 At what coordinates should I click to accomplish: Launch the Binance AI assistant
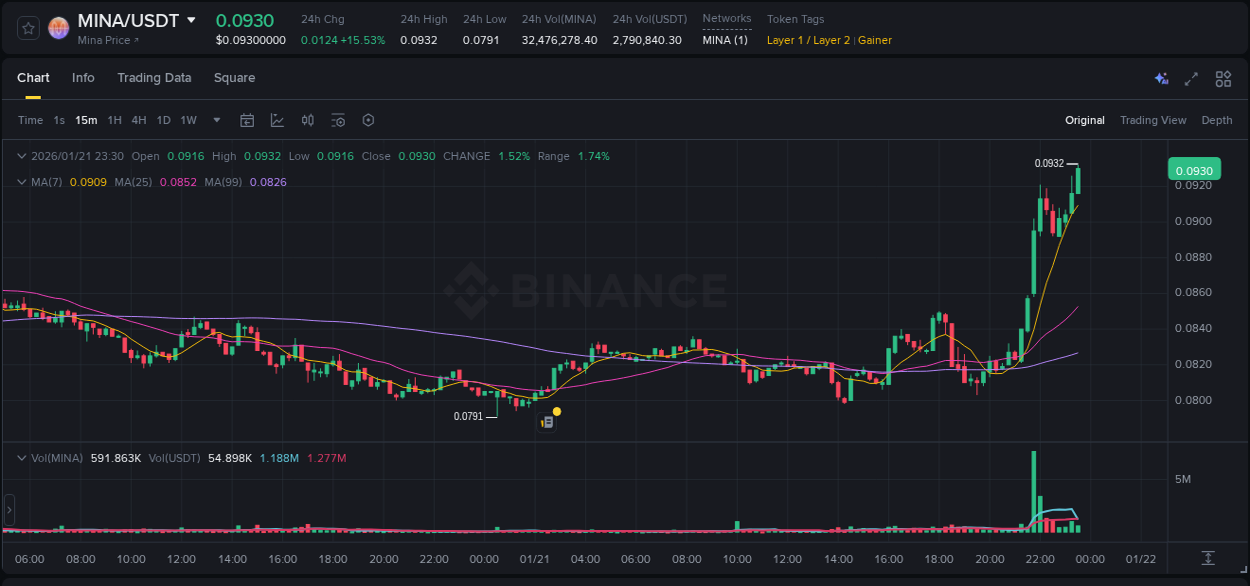tap(1161, 78)
